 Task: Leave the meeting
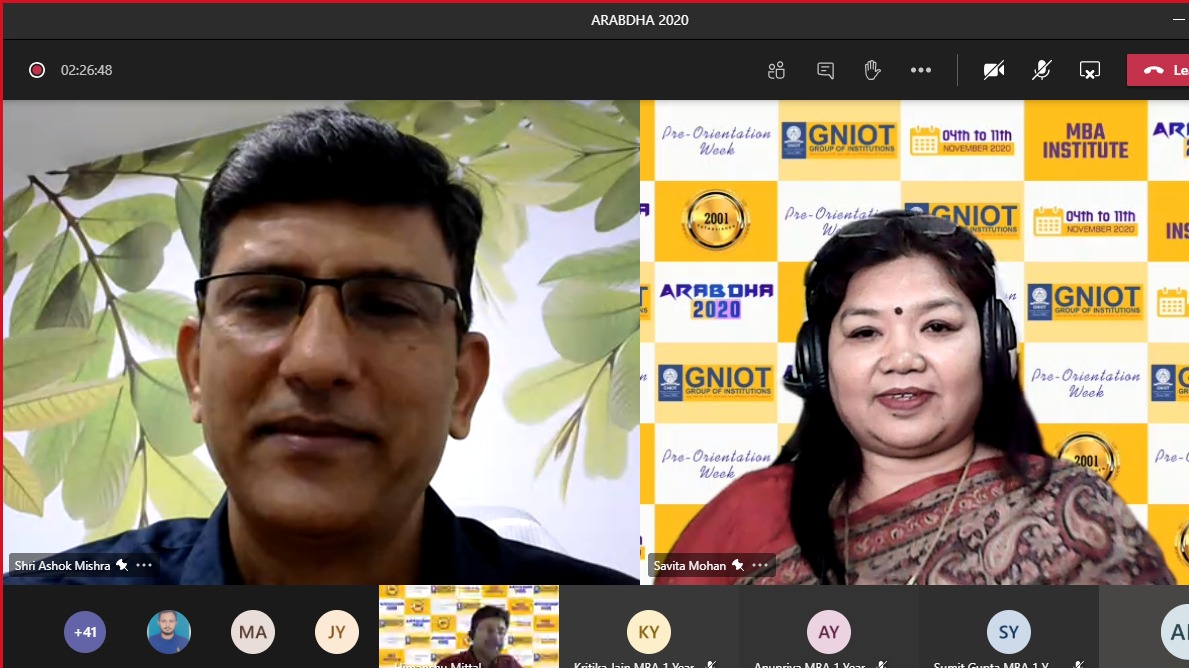point(1160,70)
